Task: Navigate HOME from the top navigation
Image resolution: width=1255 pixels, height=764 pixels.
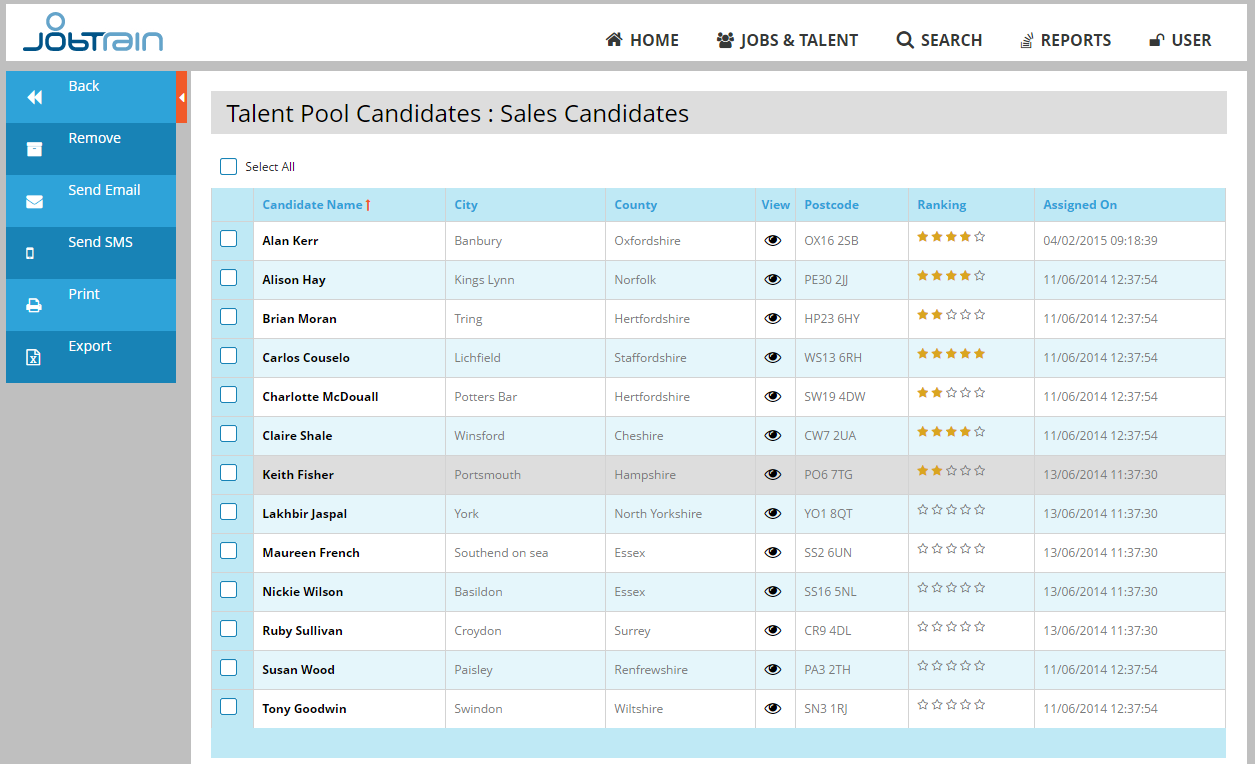Action: 641,40
